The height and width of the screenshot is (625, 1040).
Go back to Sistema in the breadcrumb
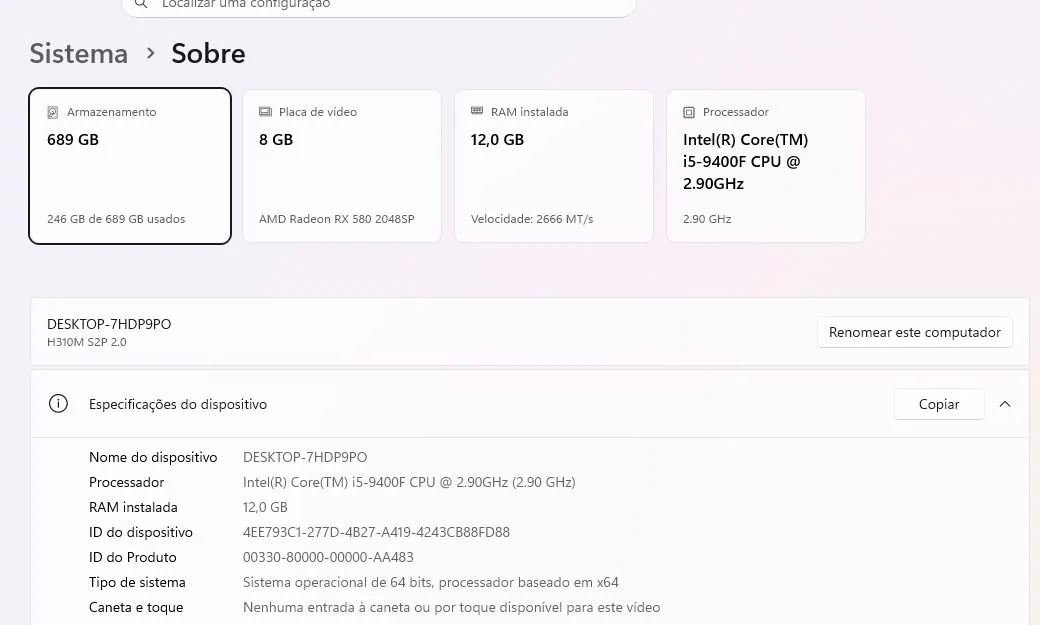(79, 53)
